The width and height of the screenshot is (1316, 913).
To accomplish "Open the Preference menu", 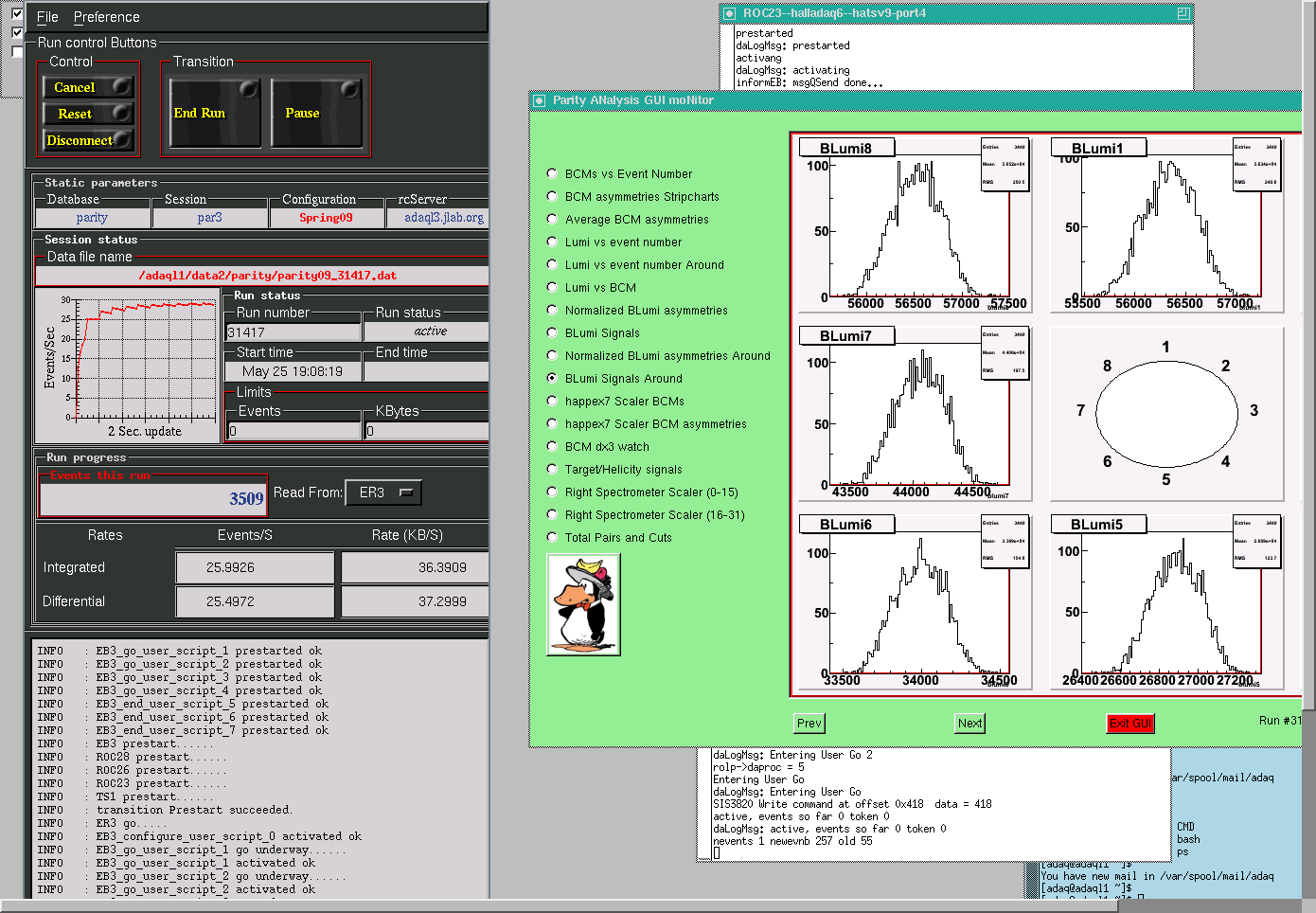I will [106, 17].
